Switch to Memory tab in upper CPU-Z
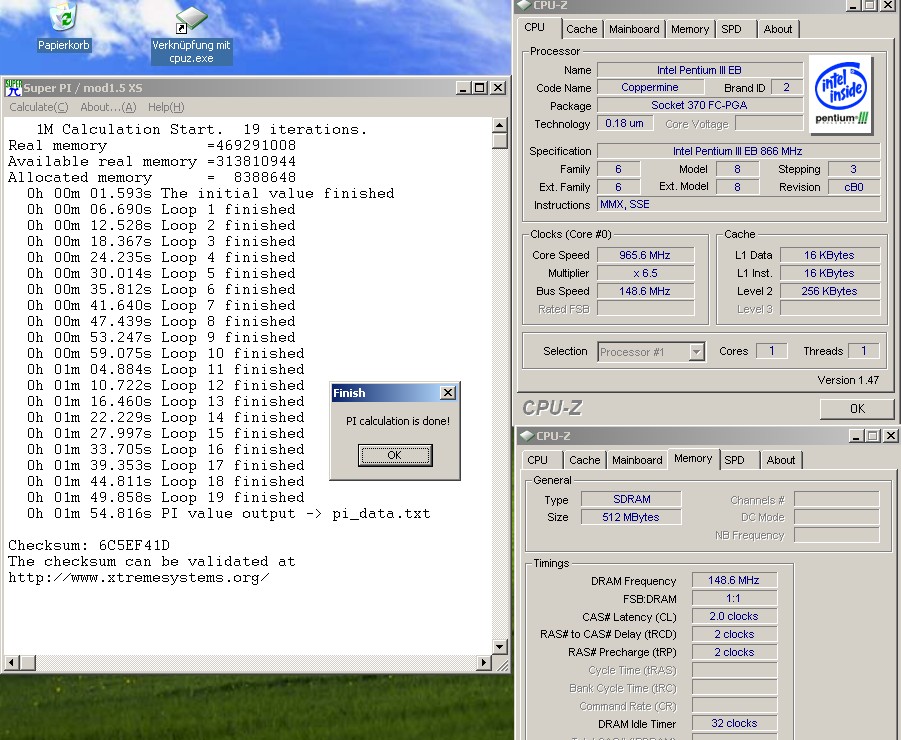901x740 pixels. [x=690, y=29]
